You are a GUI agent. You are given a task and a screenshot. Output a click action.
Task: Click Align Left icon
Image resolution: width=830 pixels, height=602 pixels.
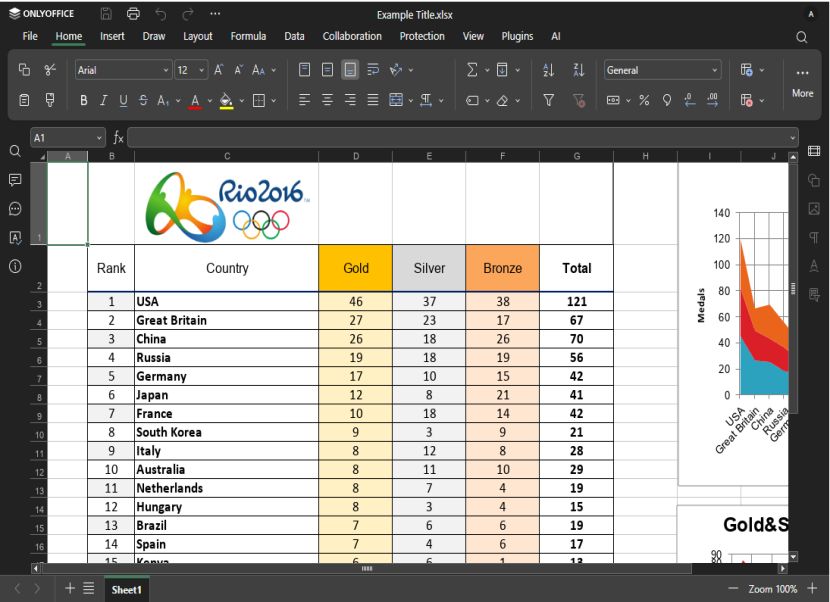click(x=304, y=100)
